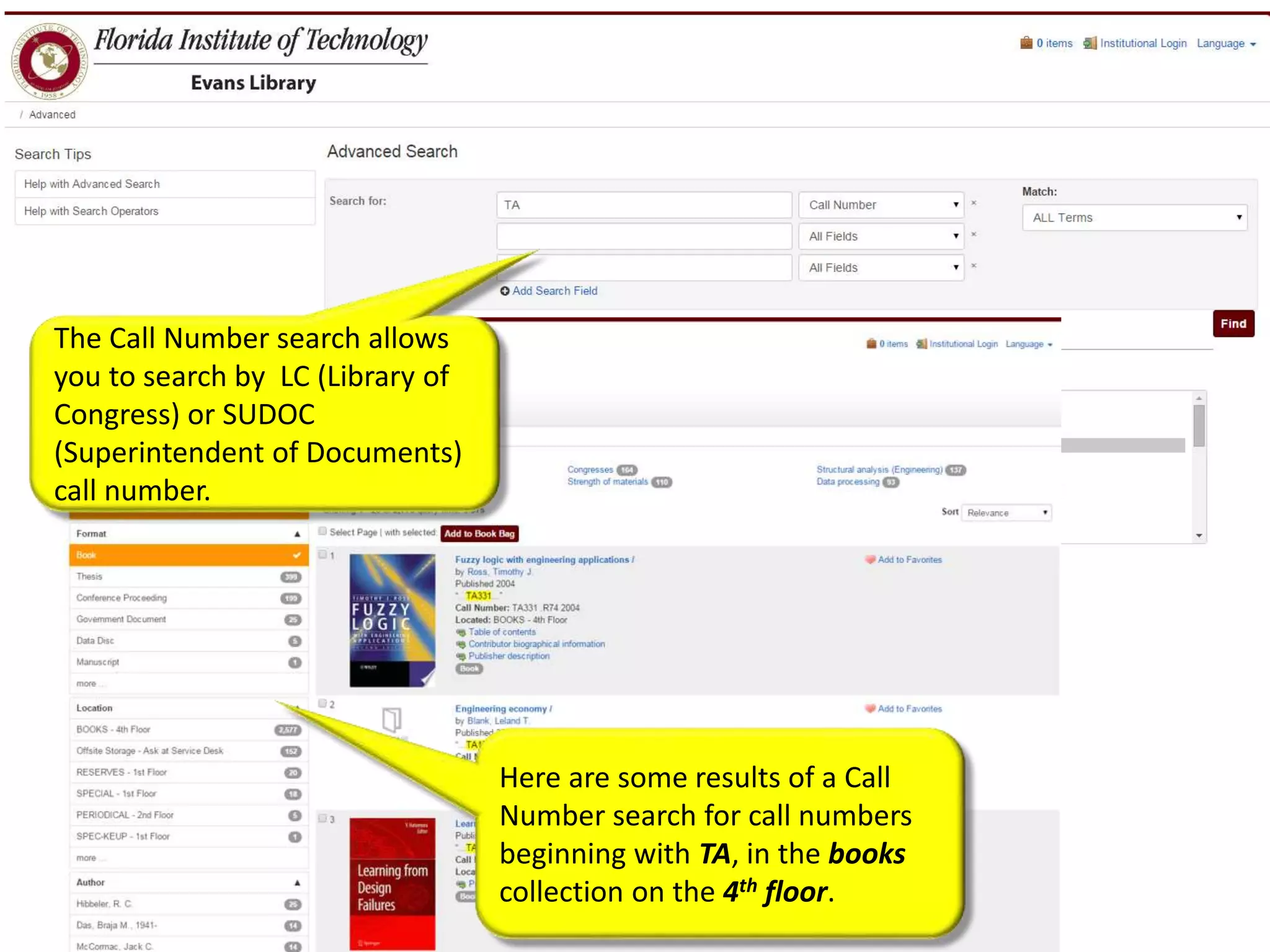
Task: Select the Manuscript format facet
Action: 189,662
